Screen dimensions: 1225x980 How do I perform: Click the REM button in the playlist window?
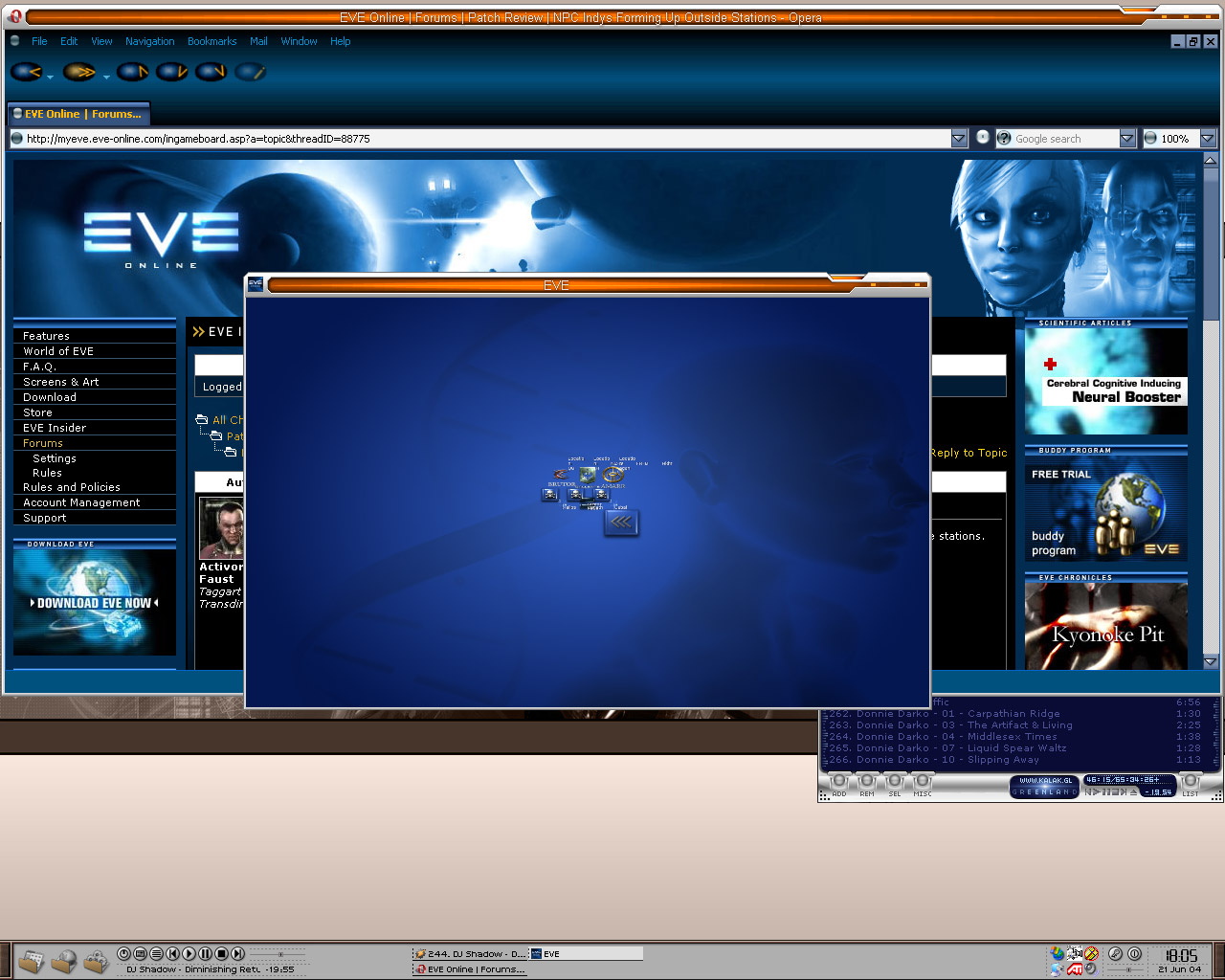(x=867, y=785)
